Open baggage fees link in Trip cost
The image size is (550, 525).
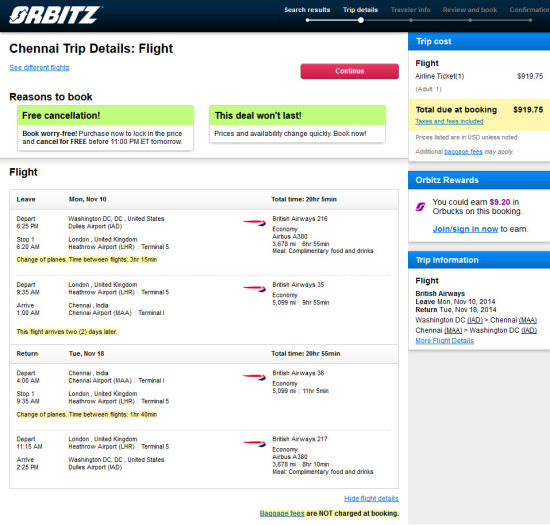pos(463,152)
